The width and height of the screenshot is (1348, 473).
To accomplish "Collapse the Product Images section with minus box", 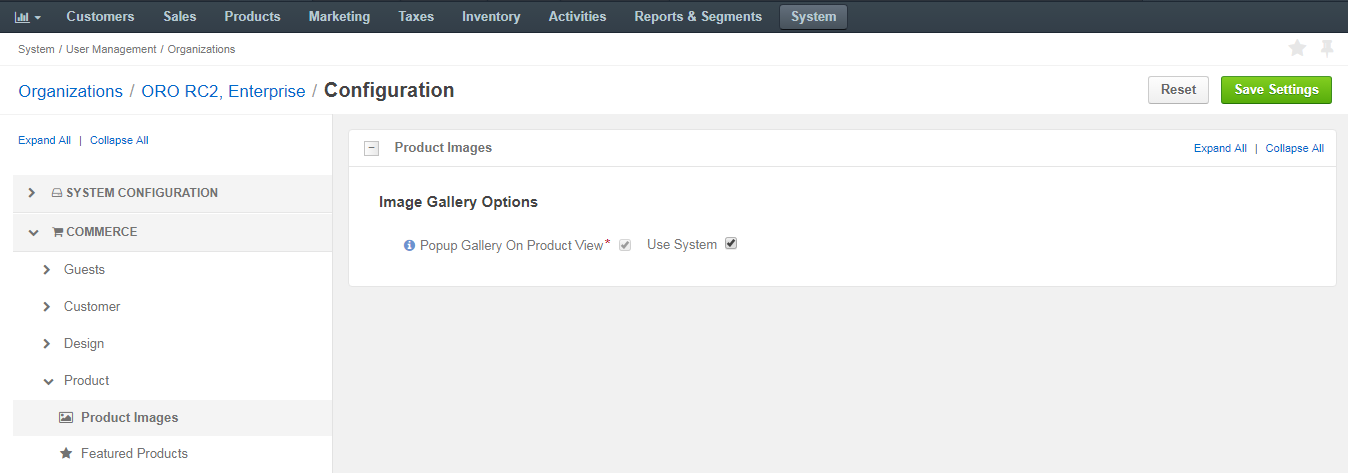I will 372,148.
